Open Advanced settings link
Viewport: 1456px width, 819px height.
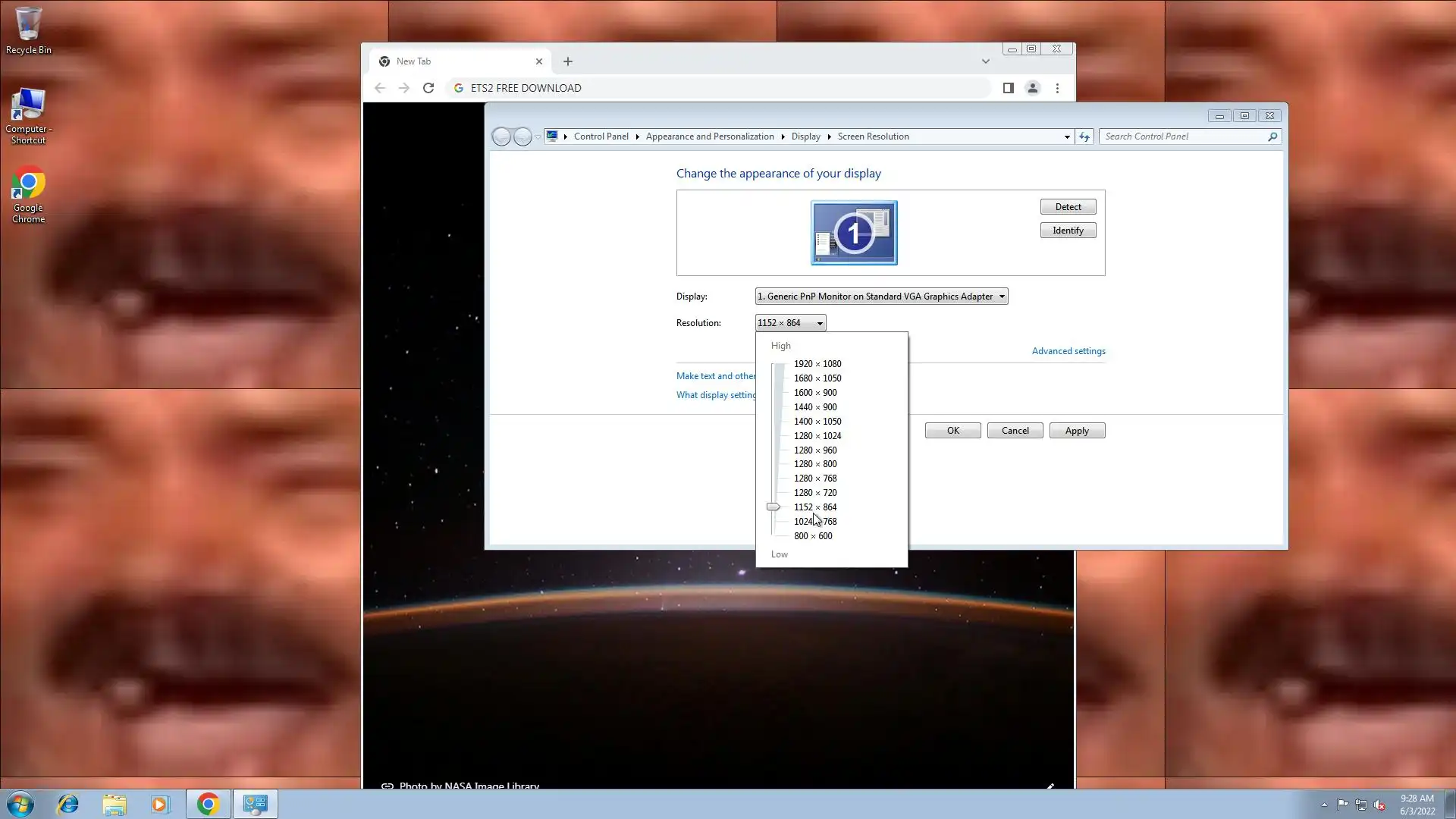click(1068, 351)
